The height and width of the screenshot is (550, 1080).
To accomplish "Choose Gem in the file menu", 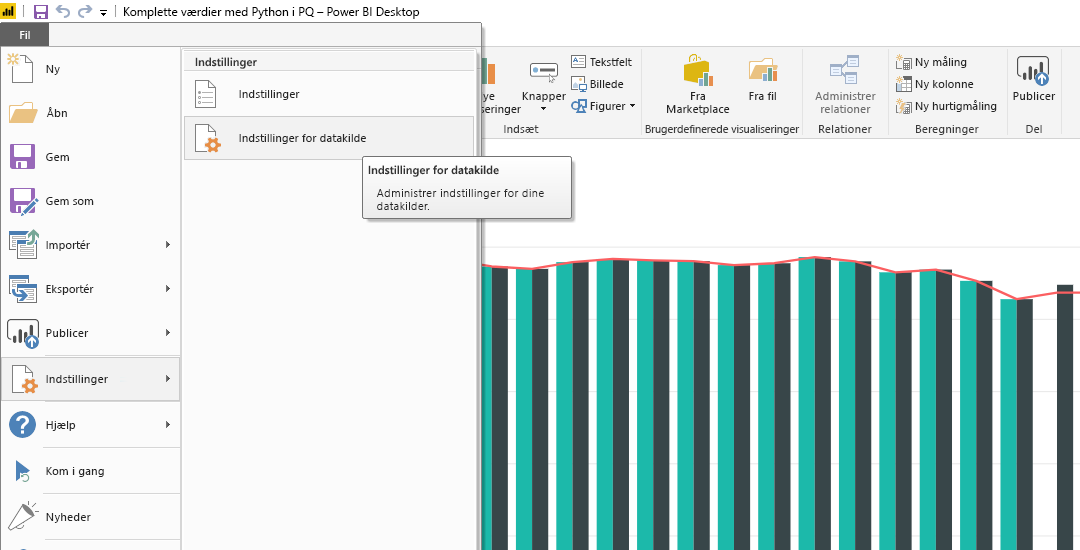I will [90, 157].
